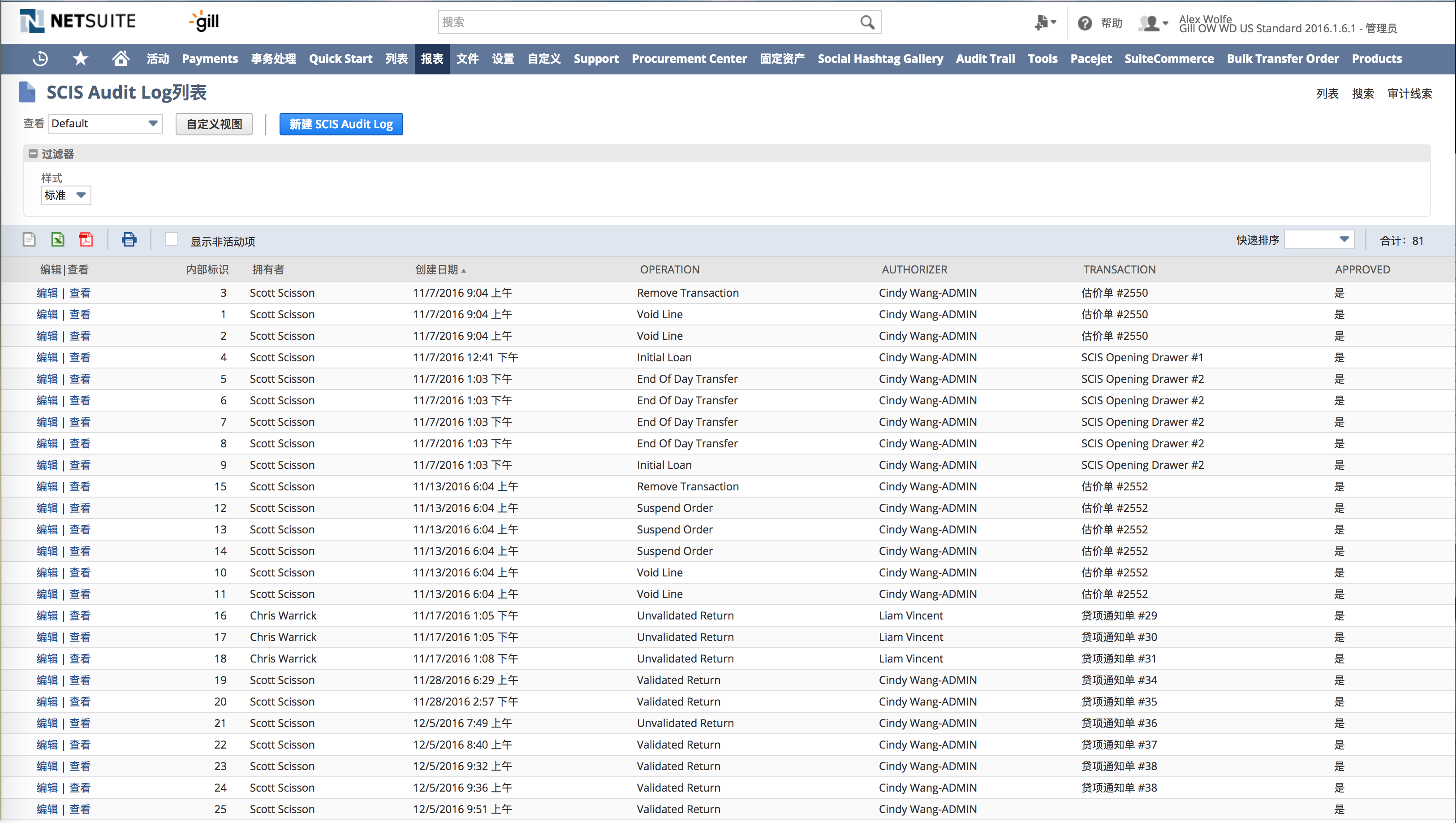
Task: Open the recent records history icon
Action: tap(40, 58)
